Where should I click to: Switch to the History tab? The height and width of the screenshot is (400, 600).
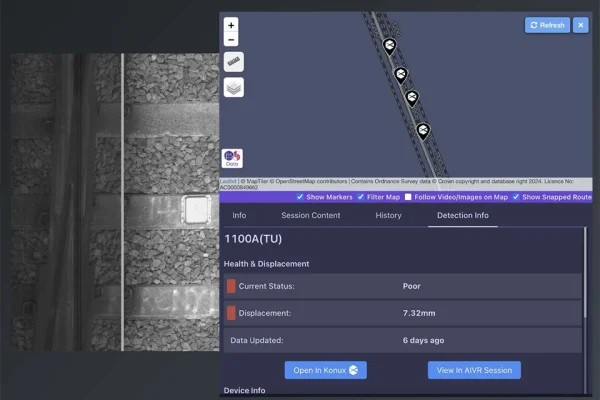tap(388, 215)
